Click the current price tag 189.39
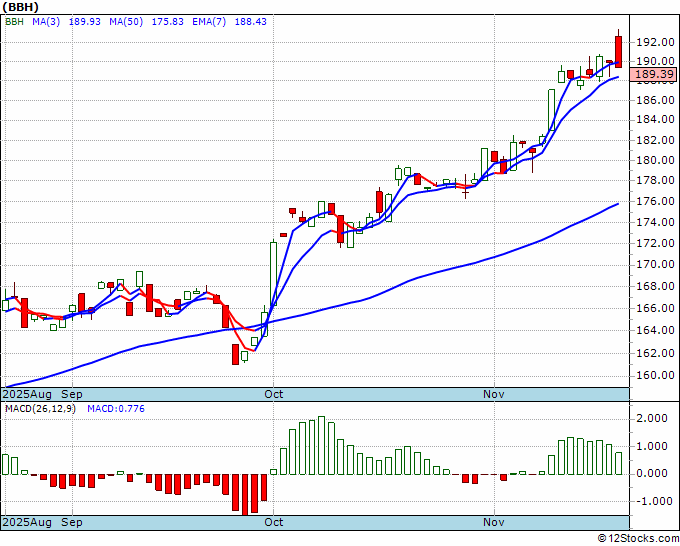The image size is (680, 546). click(653, 74)
